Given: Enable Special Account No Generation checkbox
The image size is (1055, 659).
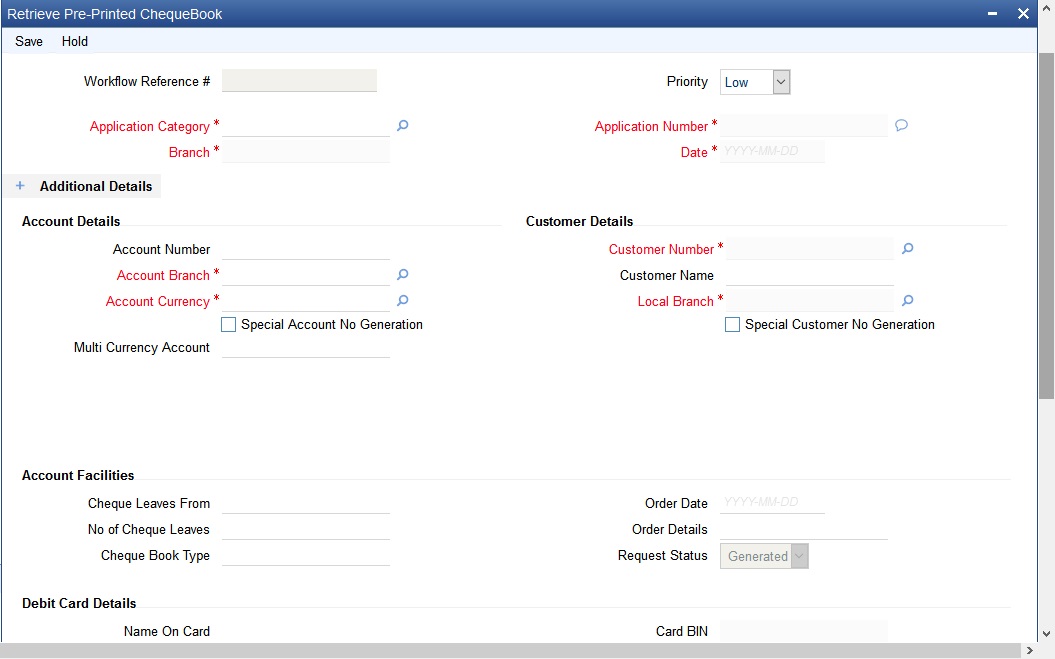Looking at the screenshot, I should pyautogui.click(x=229, y=324).
